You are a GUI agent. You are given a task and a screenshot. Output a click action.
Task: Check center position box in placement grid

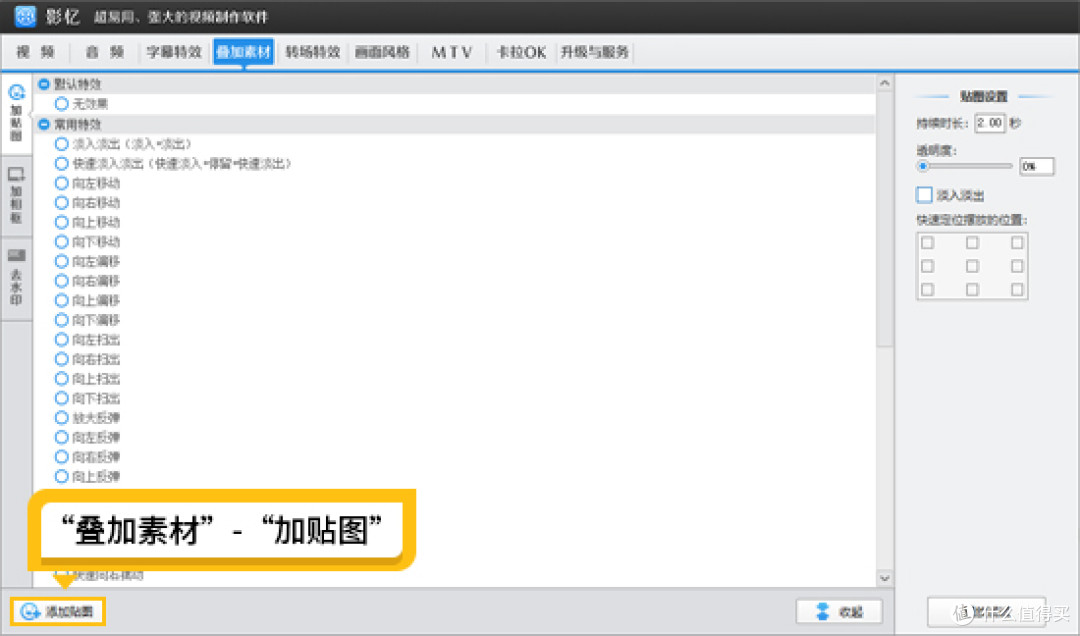pos(972,266)
